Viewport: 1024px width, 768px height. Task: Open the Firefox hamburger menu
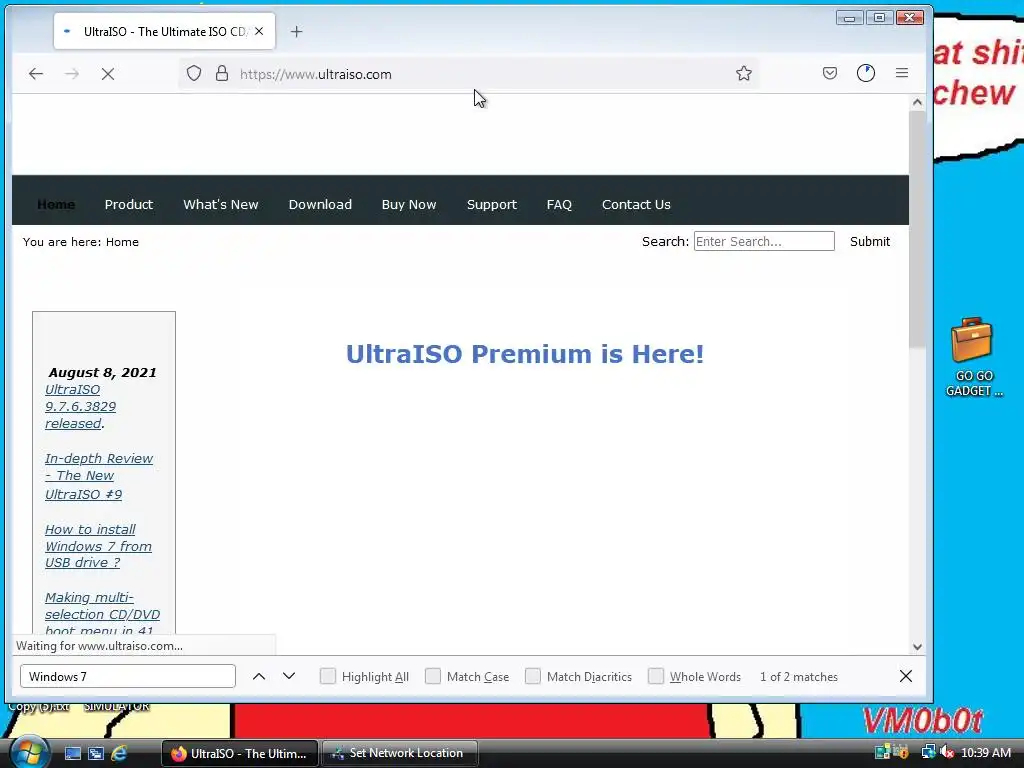click(902, 73)
